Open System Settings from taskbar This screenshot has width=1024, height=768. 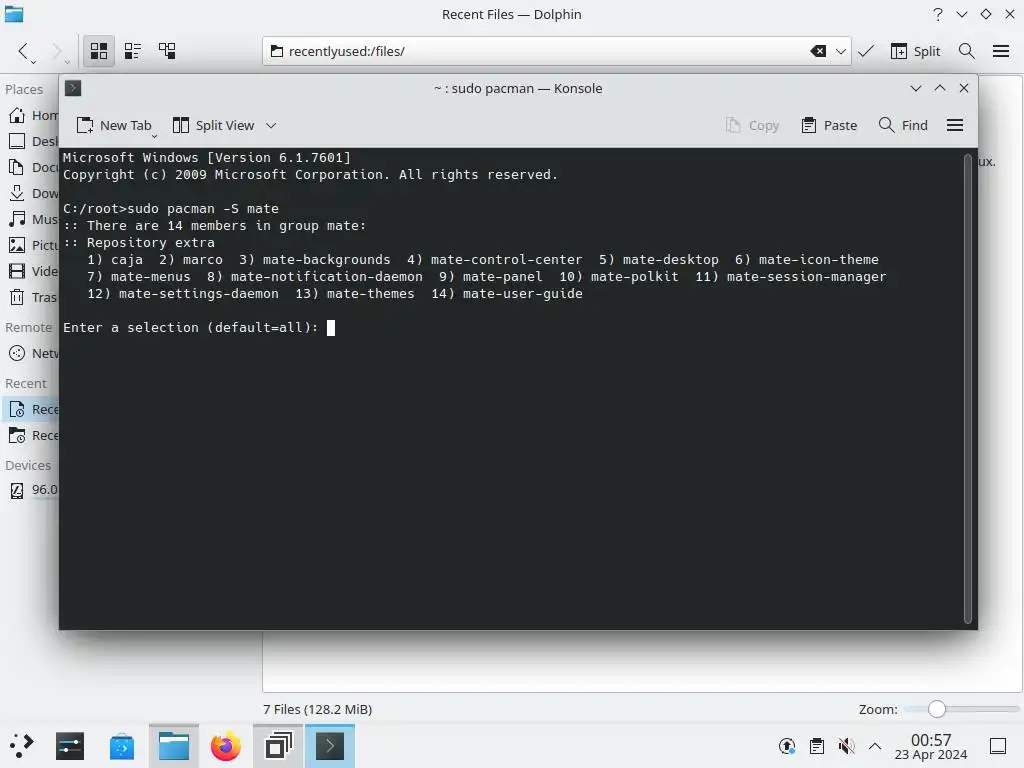click(x=69, y=746)
